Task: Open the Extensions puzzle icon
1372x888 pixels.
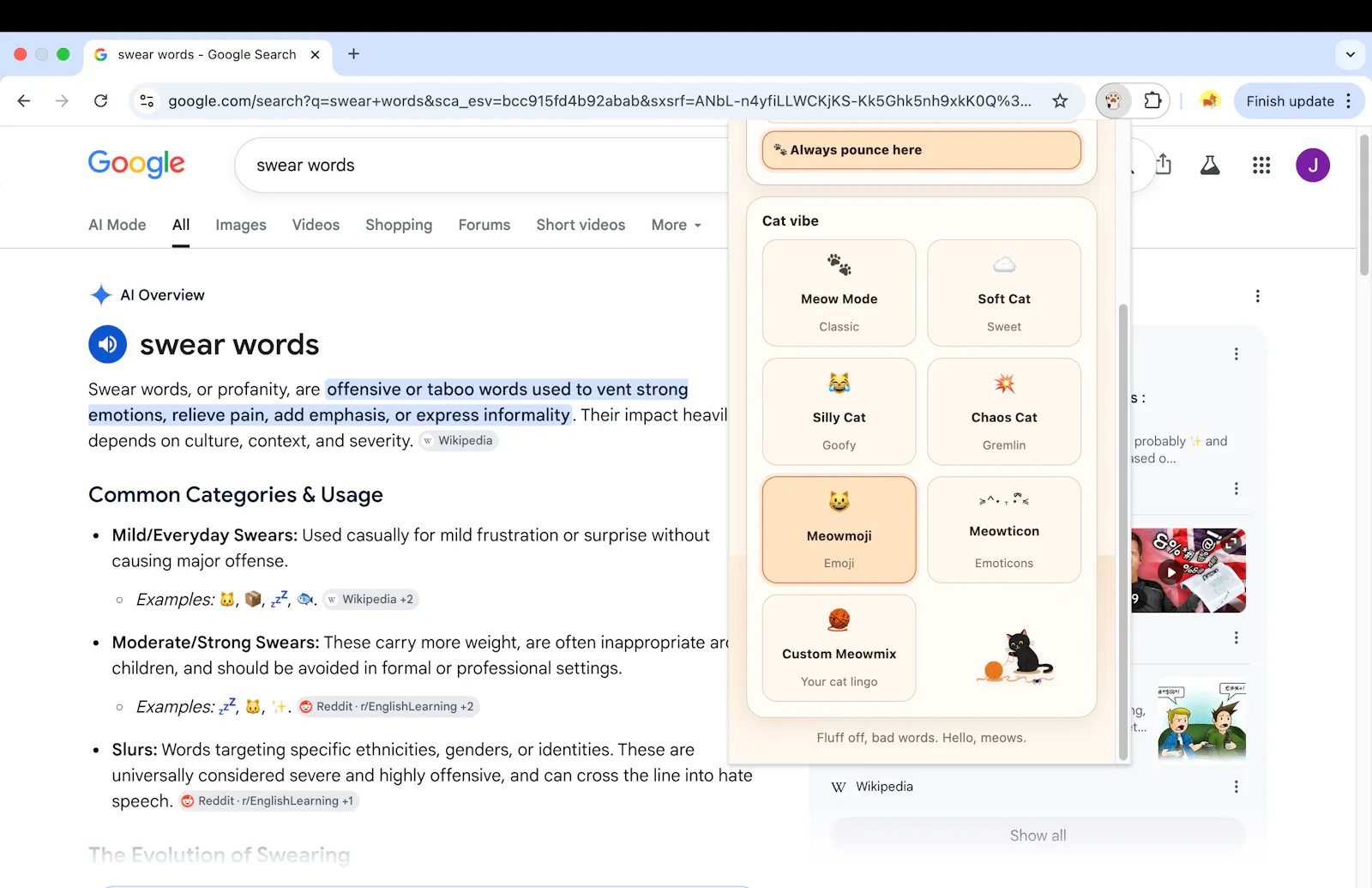Action: pyautogui.click(x=1152, y=101)
